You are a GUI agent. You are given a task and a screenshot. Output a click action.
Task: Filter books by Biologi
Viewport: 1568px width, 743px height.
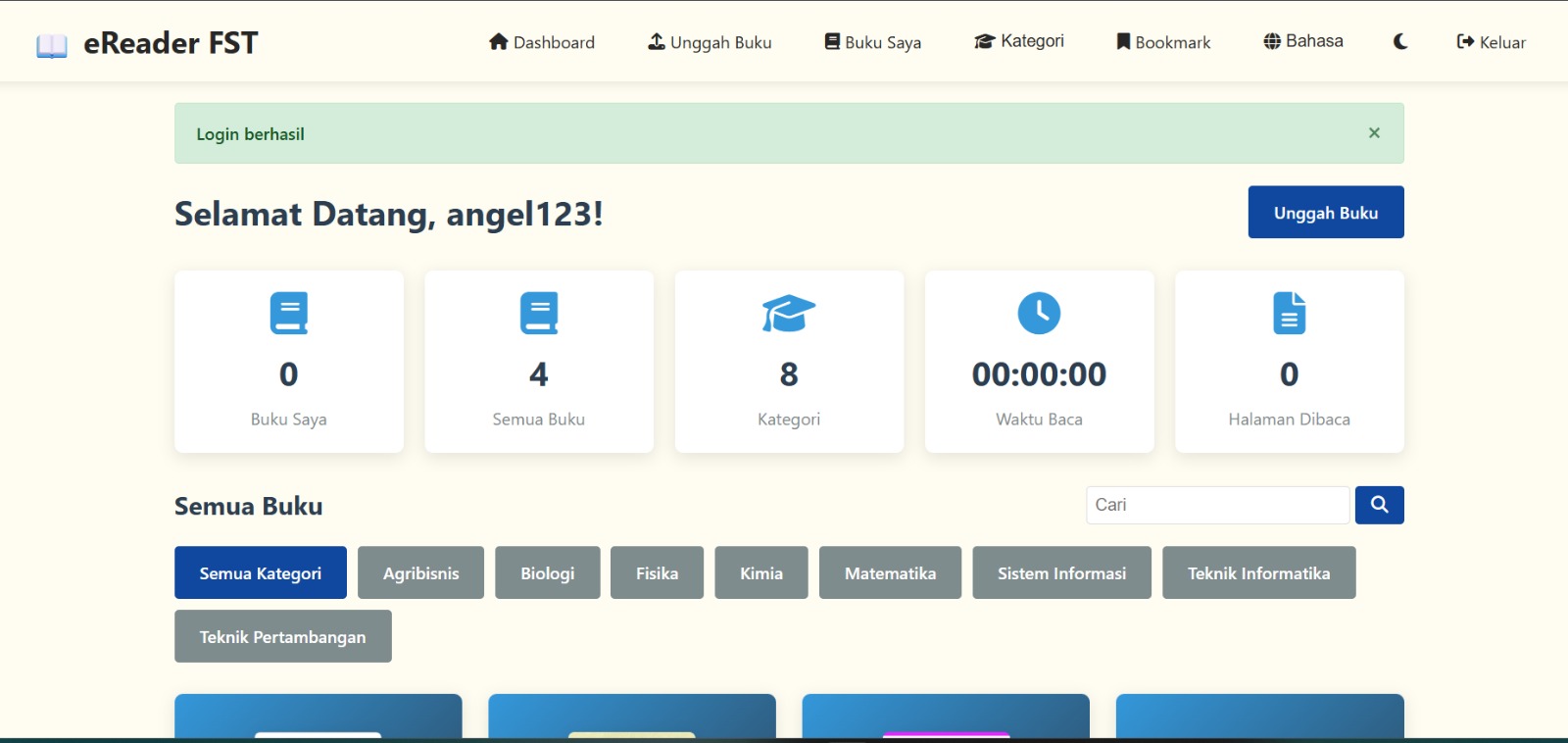[x=548, y=572]
